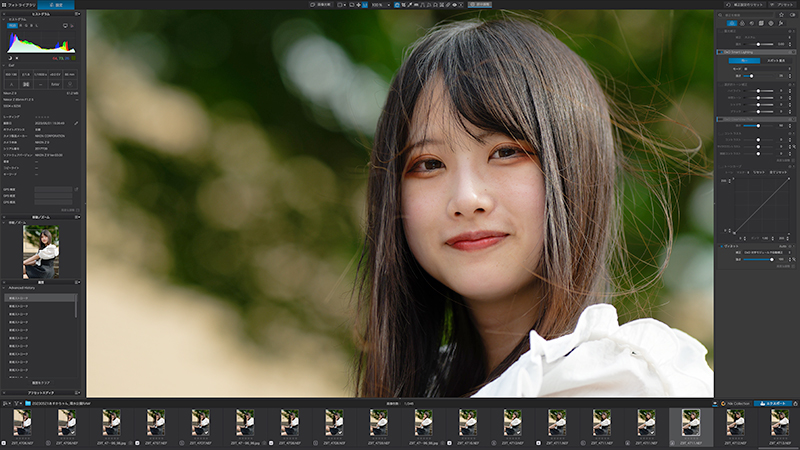Image resolution: width=800 pixels, height=450 pixels.
Task: Open the zoom percentage dropdown showing 100%
Action: [x=380, y=5]
